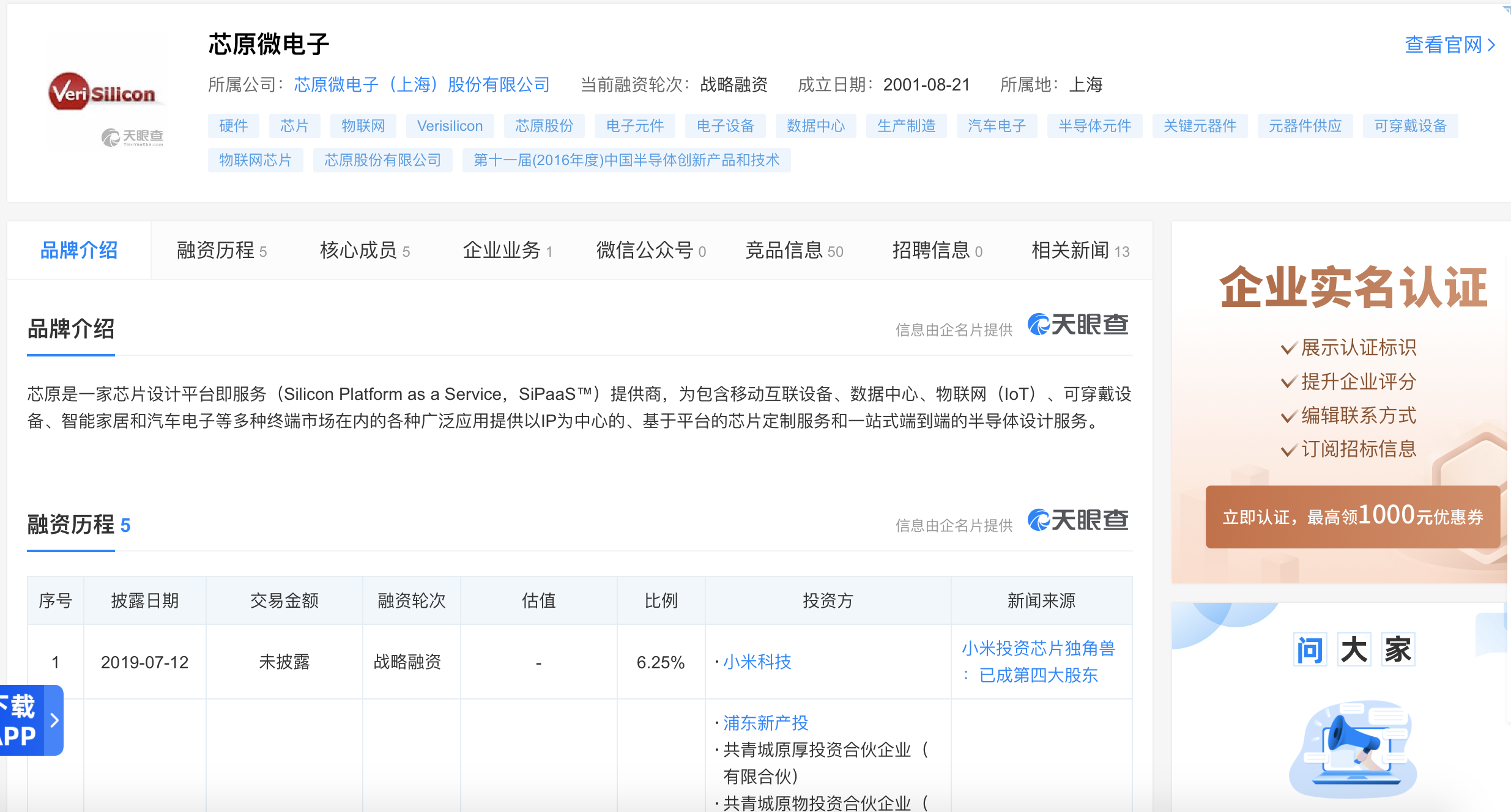Select the 生产制造 tag

coord(907,126)
